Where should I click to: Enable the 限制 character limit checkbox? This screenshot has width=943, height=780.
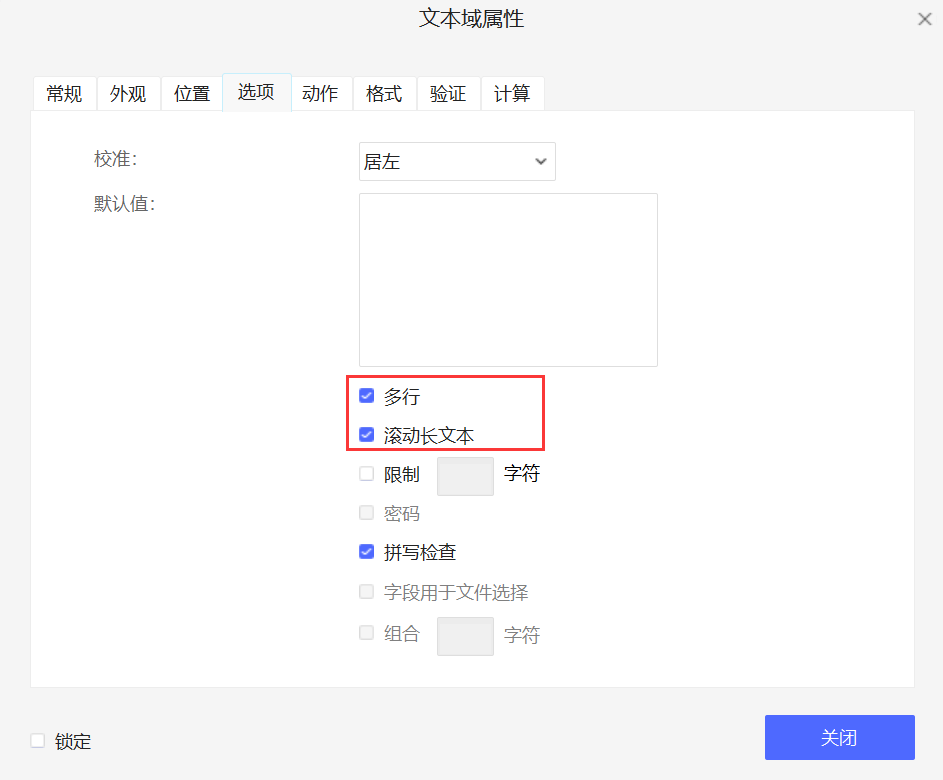coord(366,473)
